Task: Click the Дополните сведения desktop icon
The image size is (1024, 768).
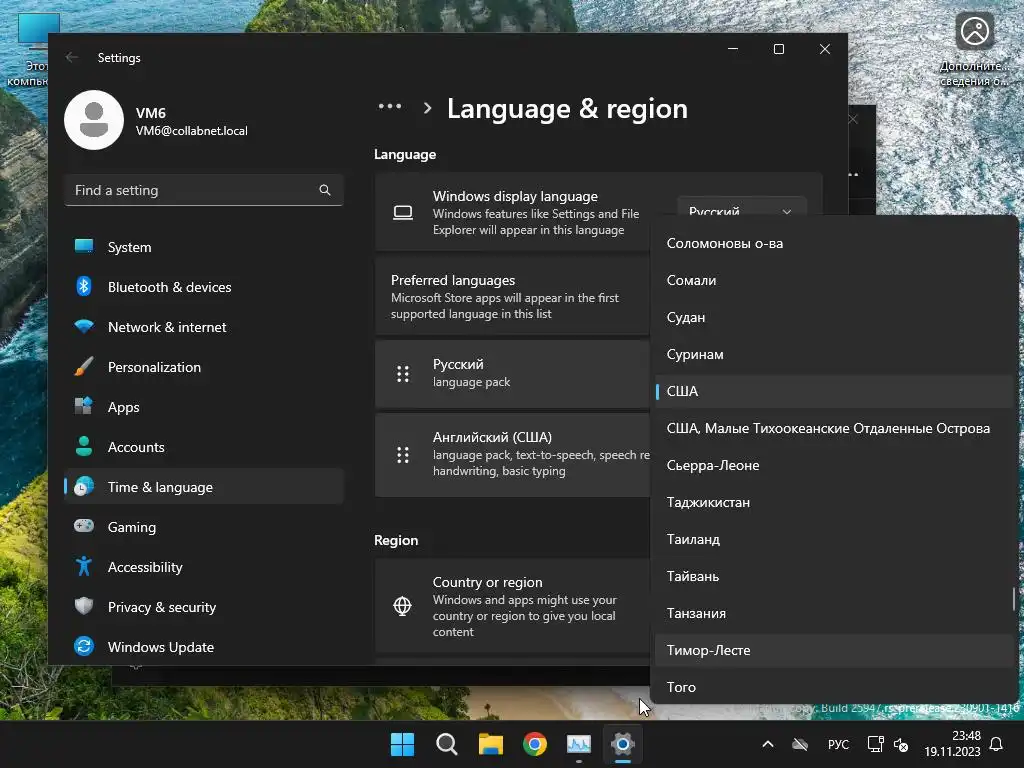Action: [974, 50]
